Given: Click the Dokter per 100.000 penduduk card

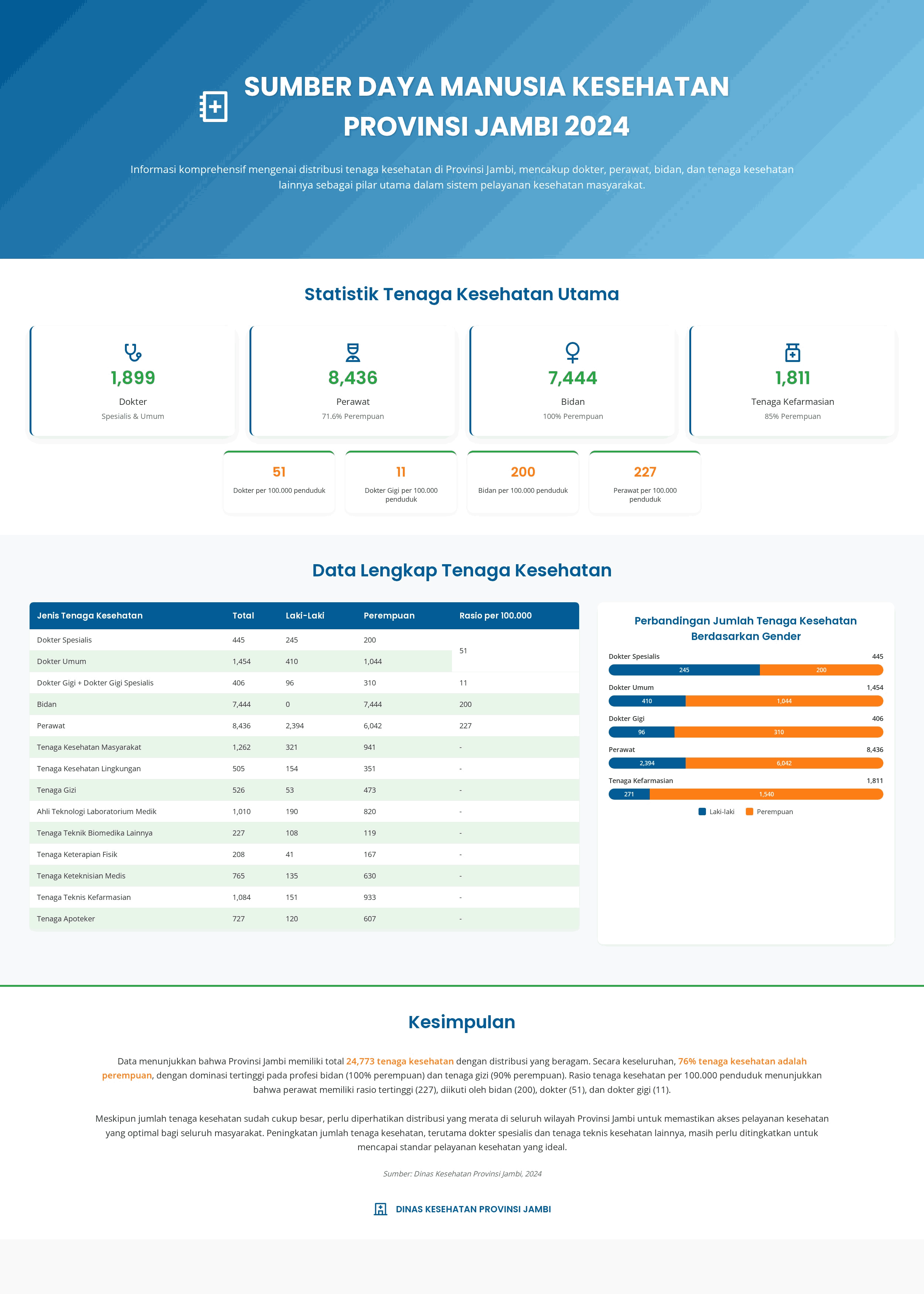Looking at the screenshot, I should [279, 482].
